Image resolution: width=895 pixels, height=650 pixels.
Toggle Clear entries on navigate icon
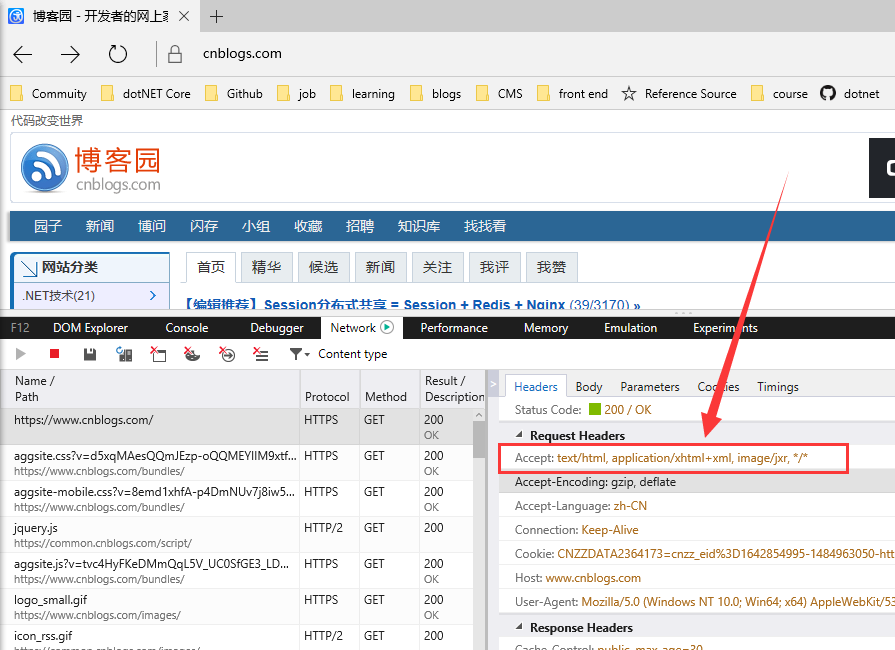227,354
